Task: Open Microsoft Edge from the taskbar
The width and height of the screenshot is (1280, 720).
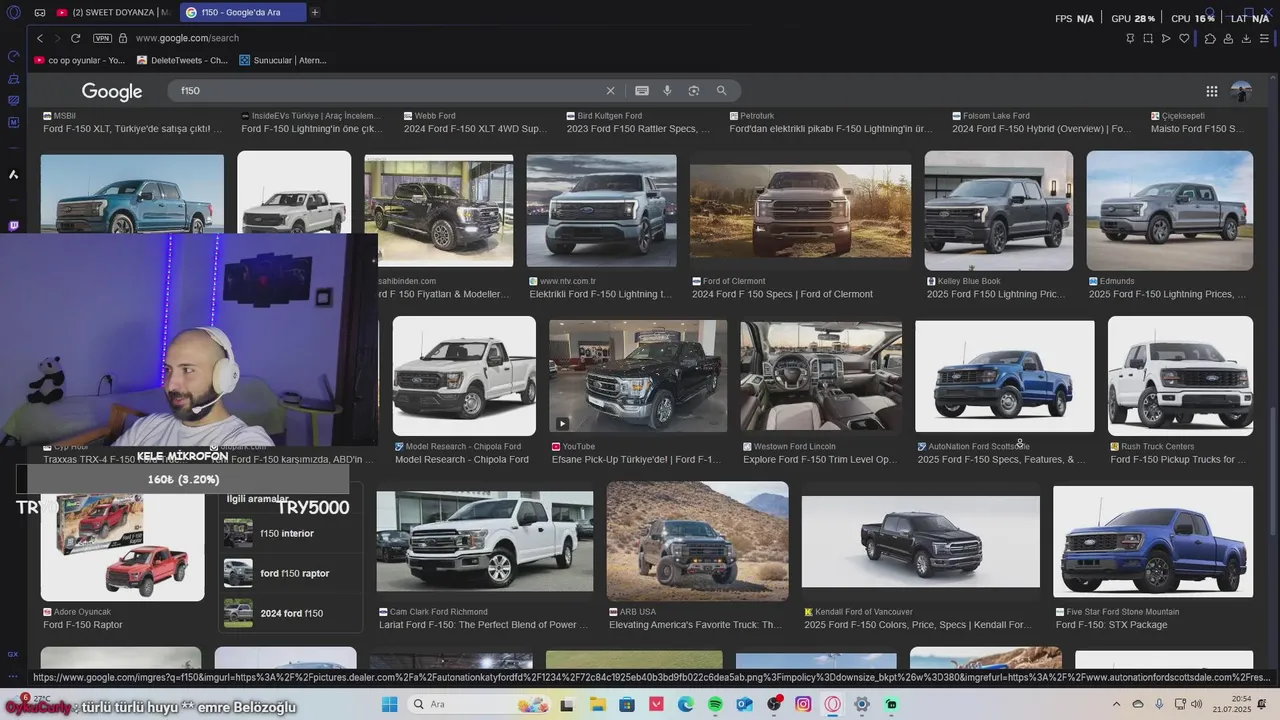Action: (686, 705)
